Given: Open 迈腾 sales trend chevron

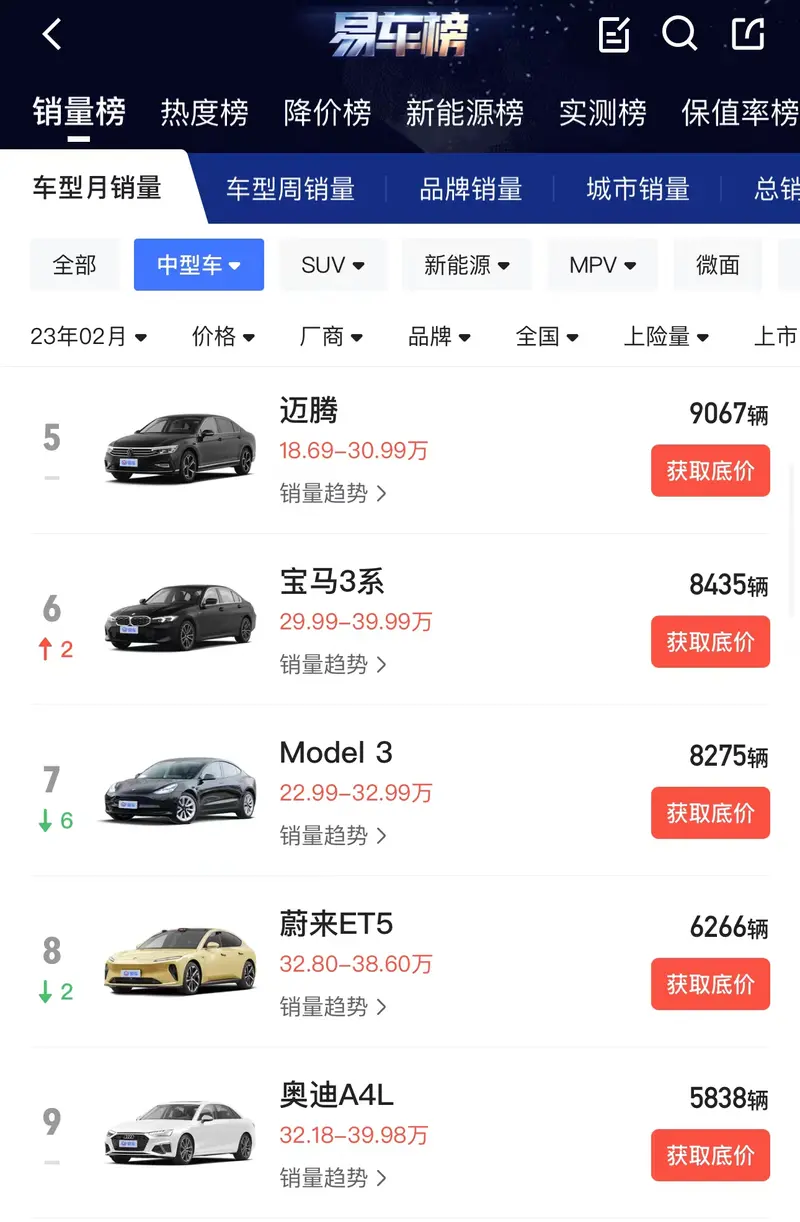Looking at the screenshot, I should click(x=381, y=493).
